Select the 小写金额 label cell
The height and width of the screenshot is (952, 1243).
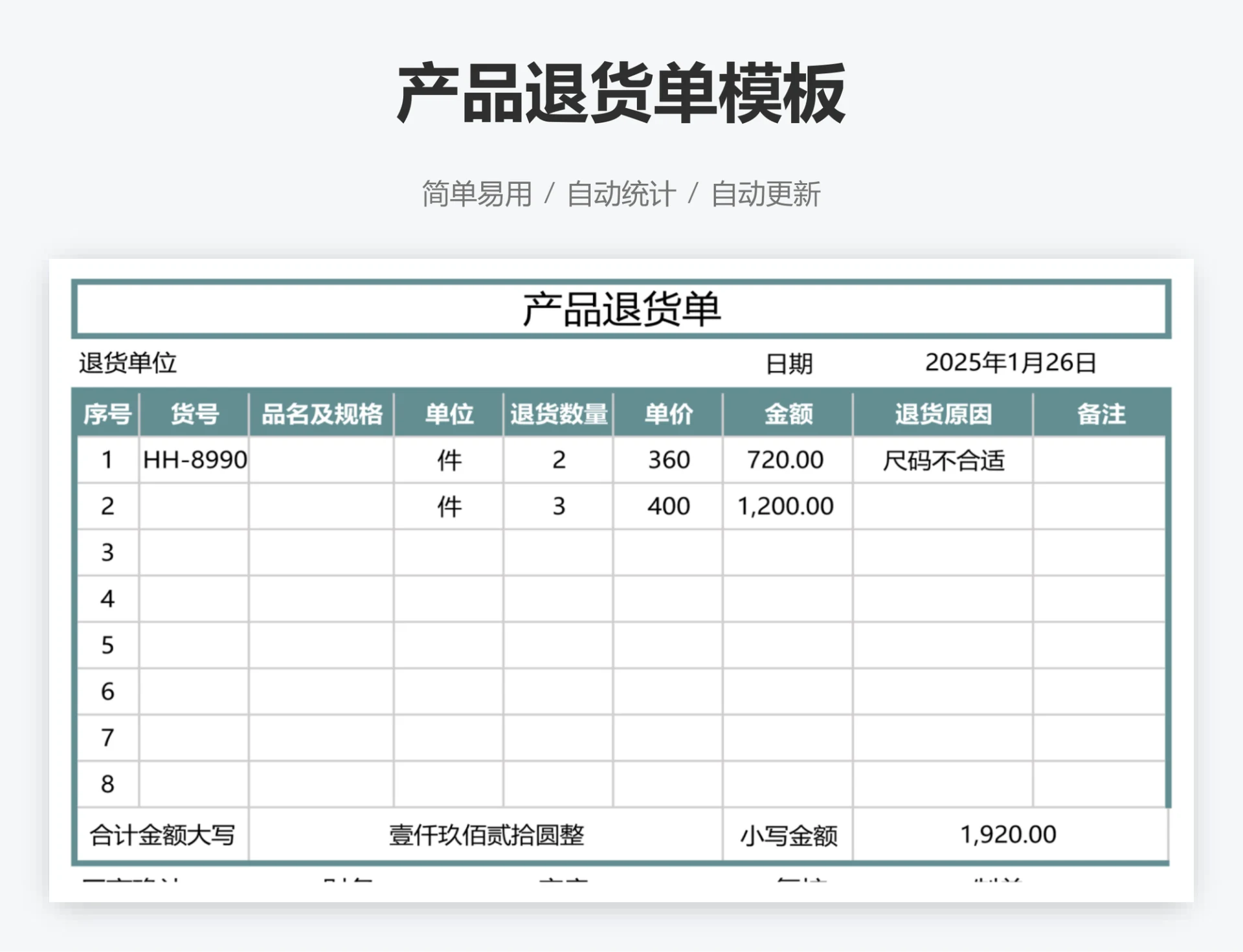tap(788, 836)
